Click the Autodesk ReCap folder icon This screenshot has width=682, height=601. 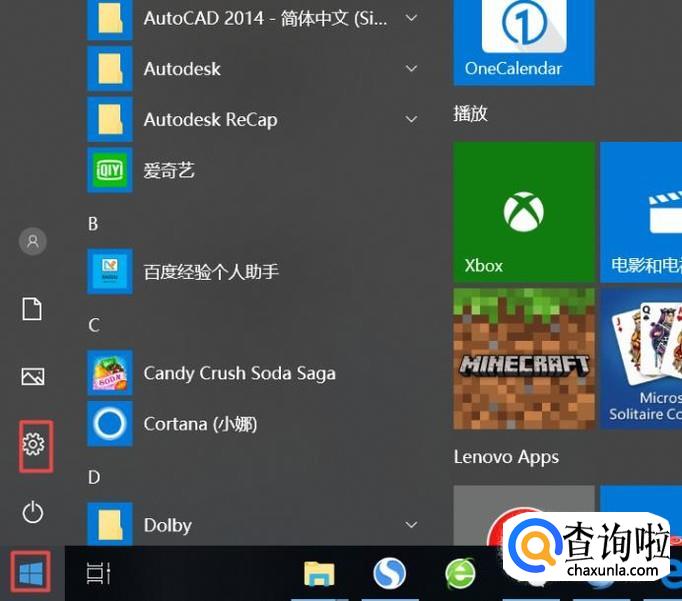110,120
